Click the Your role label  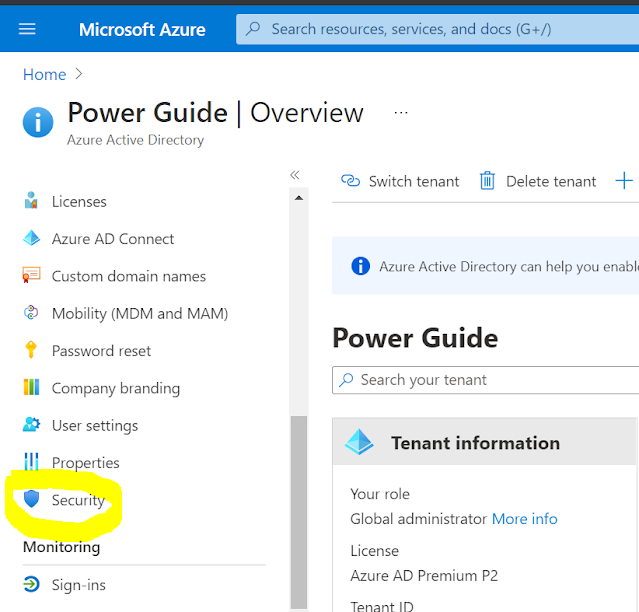coord(380,494)
